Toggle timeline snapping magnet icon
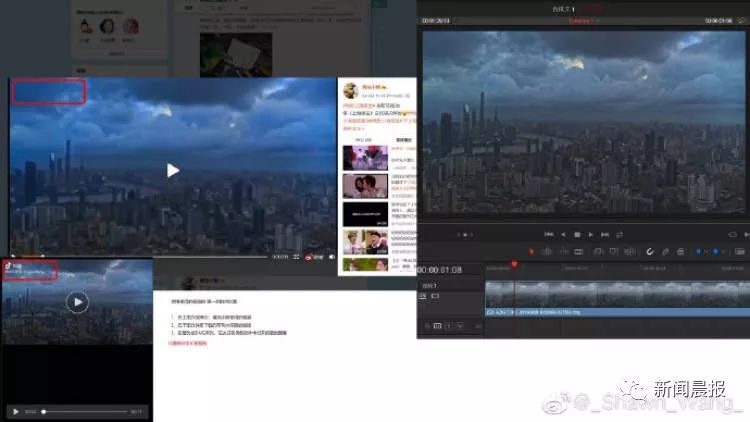This screenshot has height=422, width=750. (x=650, y=252)
